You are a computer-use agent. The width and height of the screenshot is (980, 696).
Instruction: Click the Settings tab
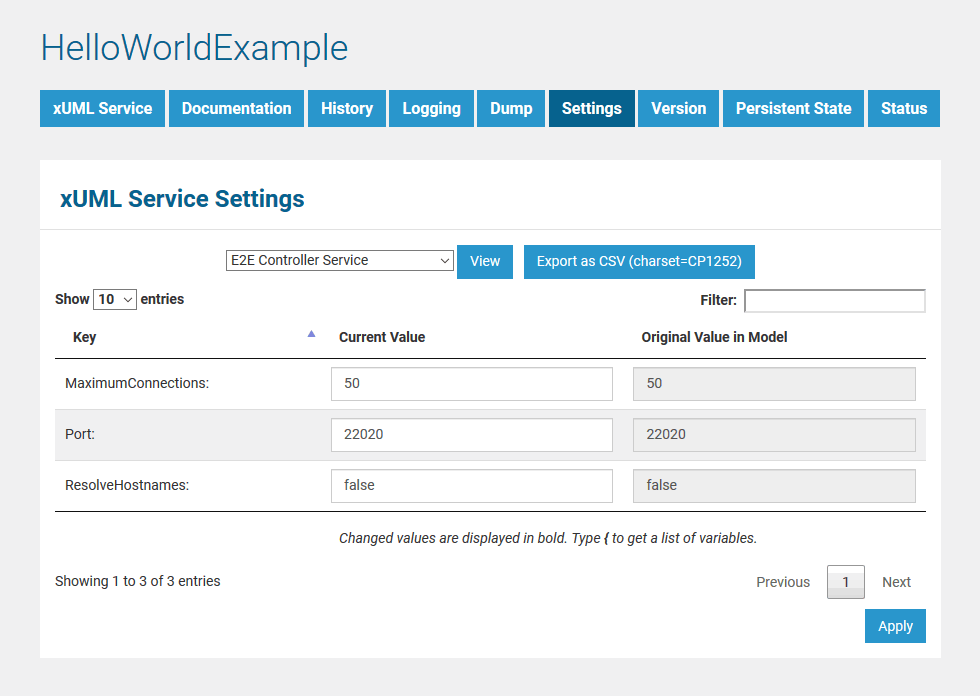click(x=591, y=109)
